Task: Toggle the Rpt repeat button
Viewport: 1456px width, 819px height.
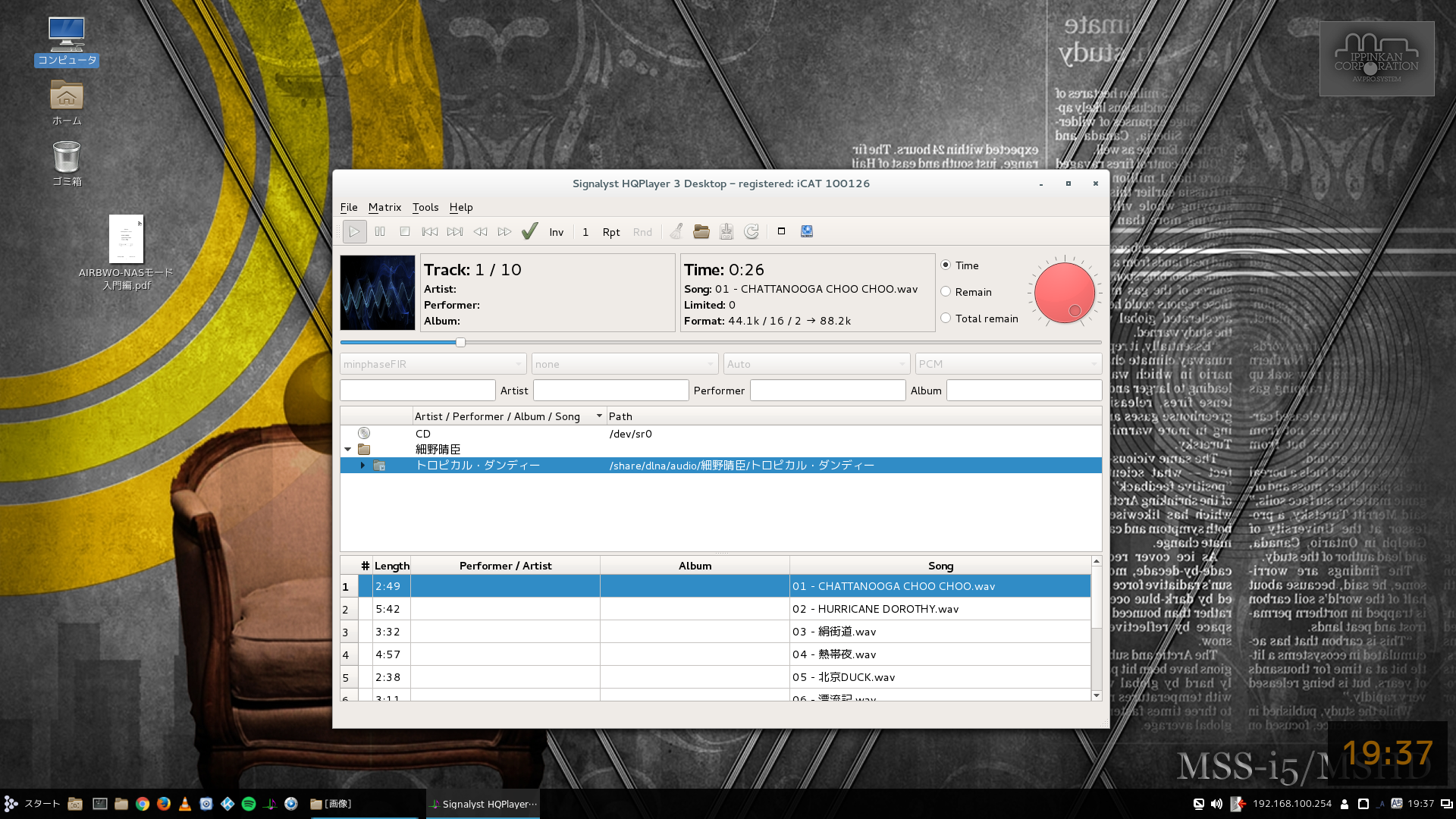Action: (611, 232)
